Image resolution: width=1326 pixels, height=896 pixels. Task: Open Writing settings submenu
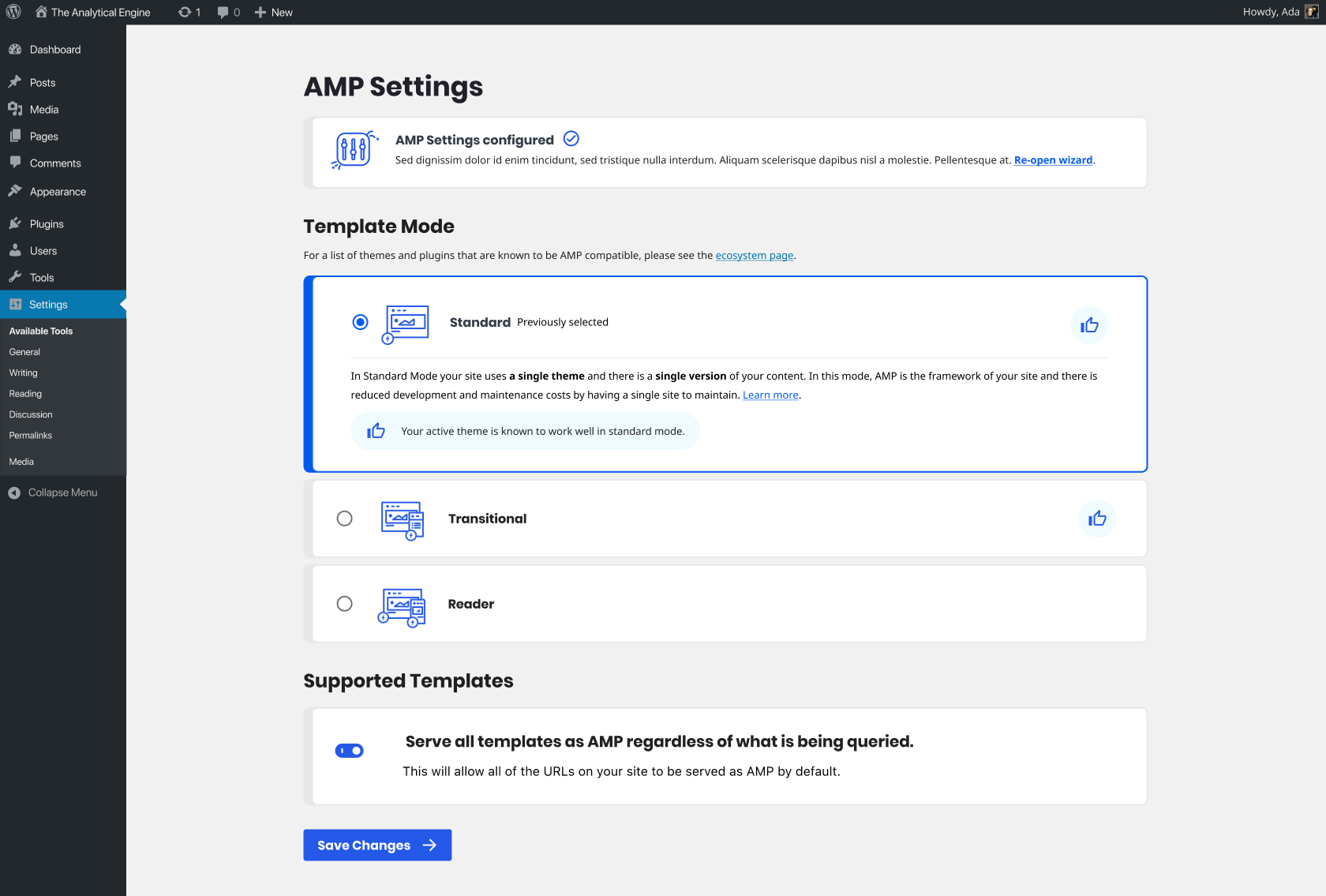[24, 373]
